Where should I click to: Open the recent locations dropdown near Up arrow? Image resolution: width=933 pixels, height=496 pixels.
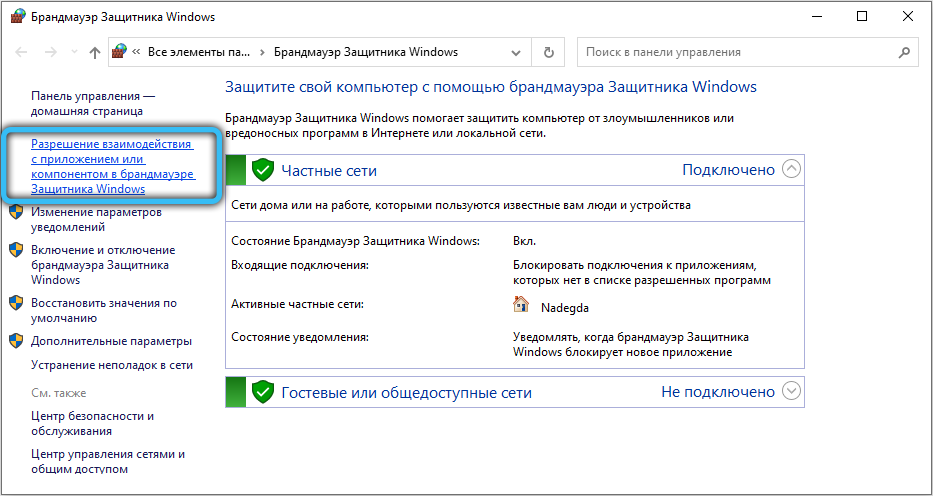71,52
